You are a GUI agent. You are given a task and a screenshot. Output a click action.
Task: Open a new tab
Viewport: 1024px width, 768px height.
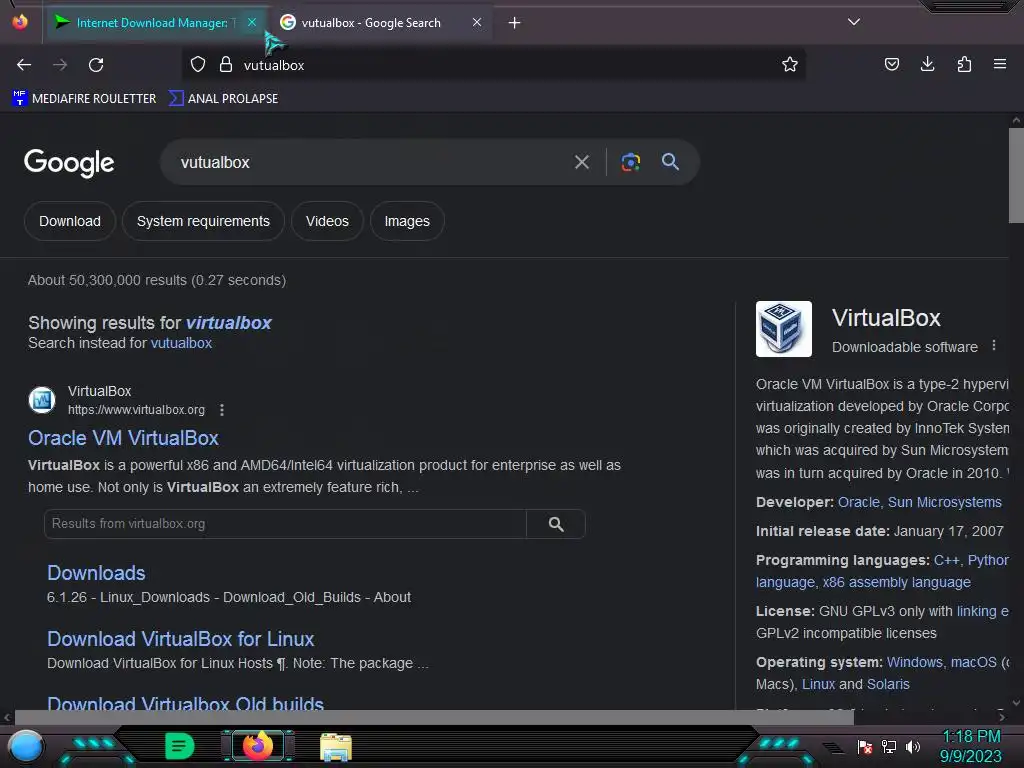tap(515, 23)
